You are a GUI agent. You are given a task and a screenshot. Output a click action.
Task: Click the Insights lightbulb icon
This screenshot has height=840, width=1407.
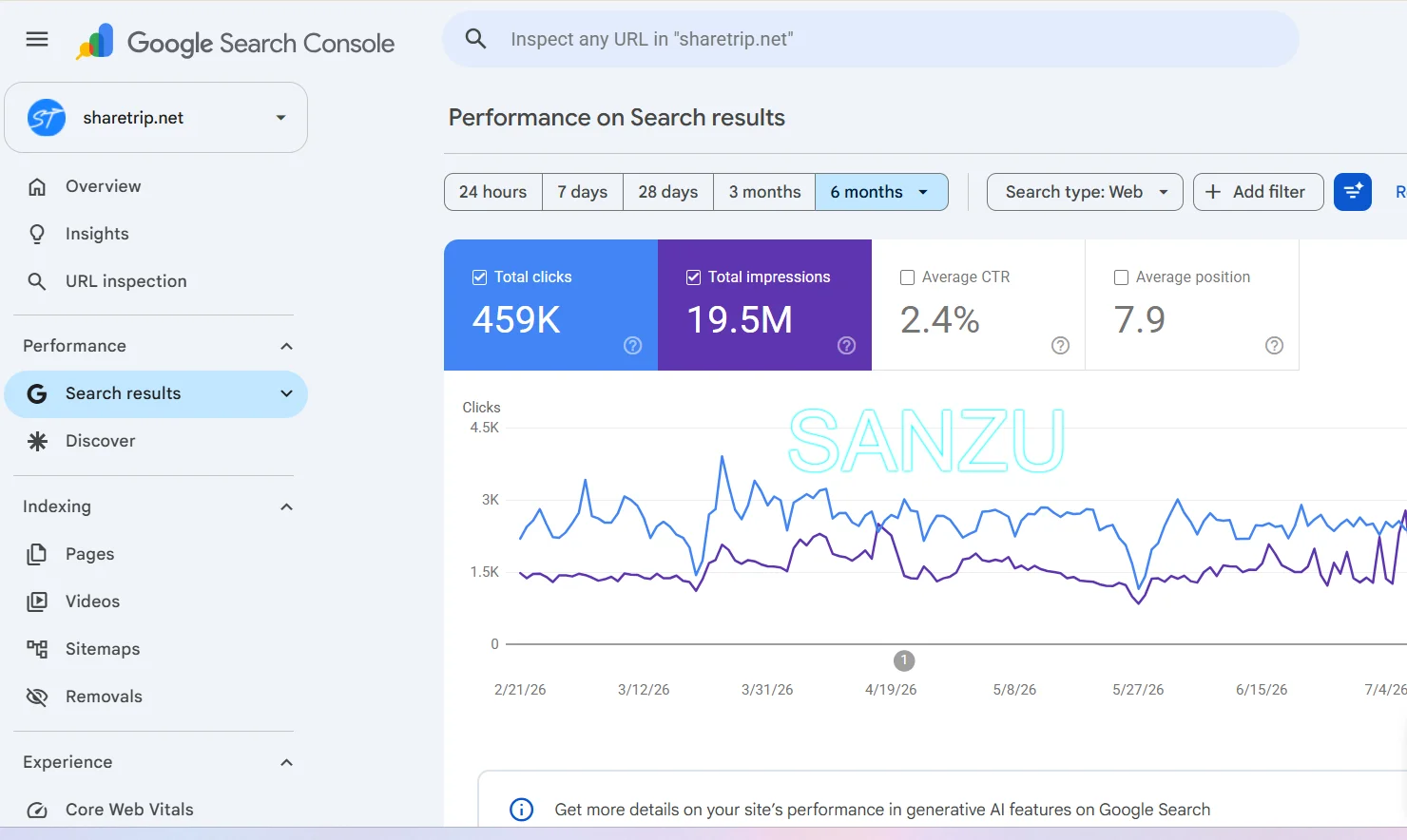[37, 234]
